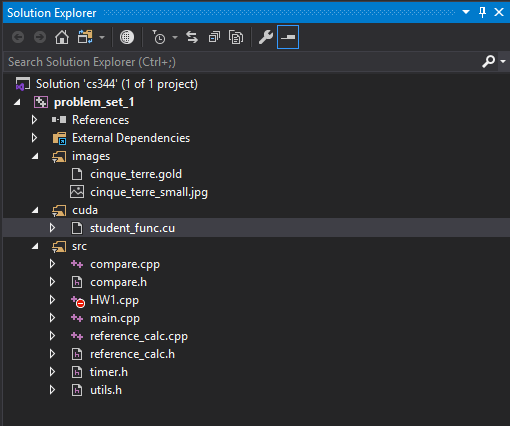Open the search options dropdown arrow
The width and height of the screenshot is (510, 426).
(503, 61)
